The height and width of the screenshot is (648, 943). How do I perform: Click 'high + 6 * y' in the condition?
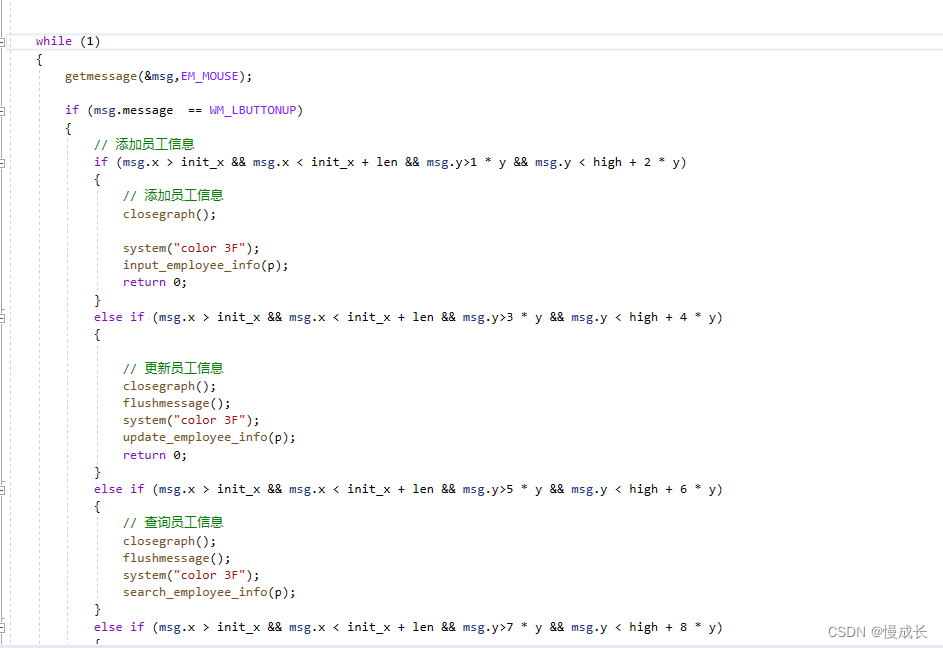672,489
